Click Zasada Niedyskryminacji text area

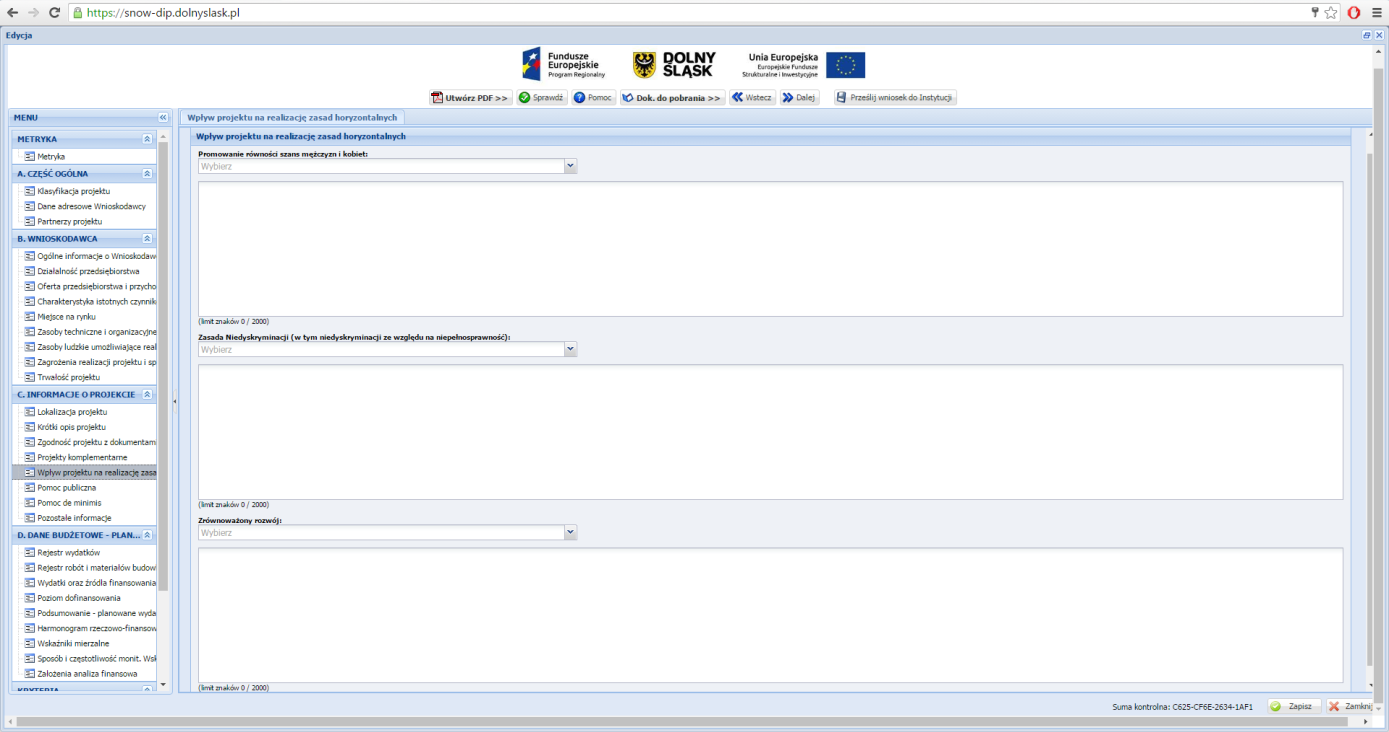(770, 432)
